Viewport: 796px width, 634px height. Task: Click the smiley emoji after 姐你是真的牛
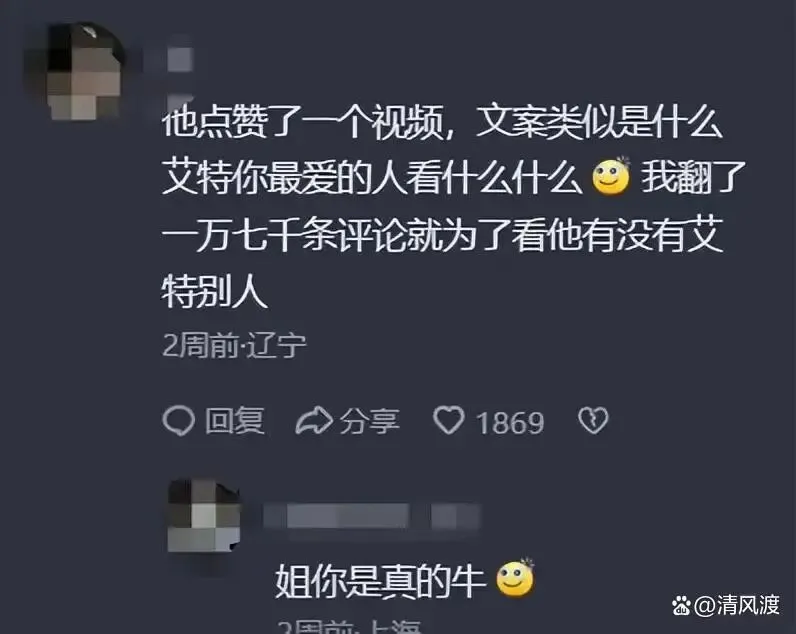[x=515, y=578]
